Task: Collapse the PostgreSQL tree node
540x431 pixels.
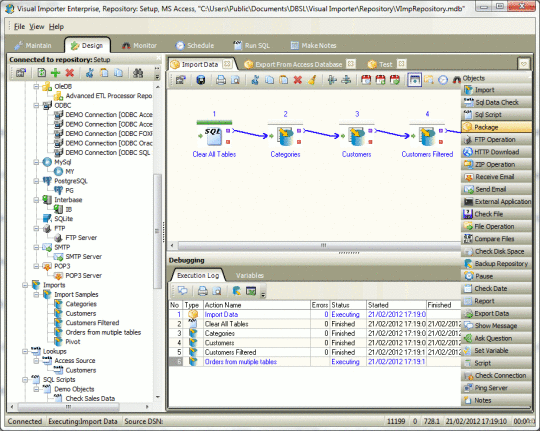Action: (37, 181)
